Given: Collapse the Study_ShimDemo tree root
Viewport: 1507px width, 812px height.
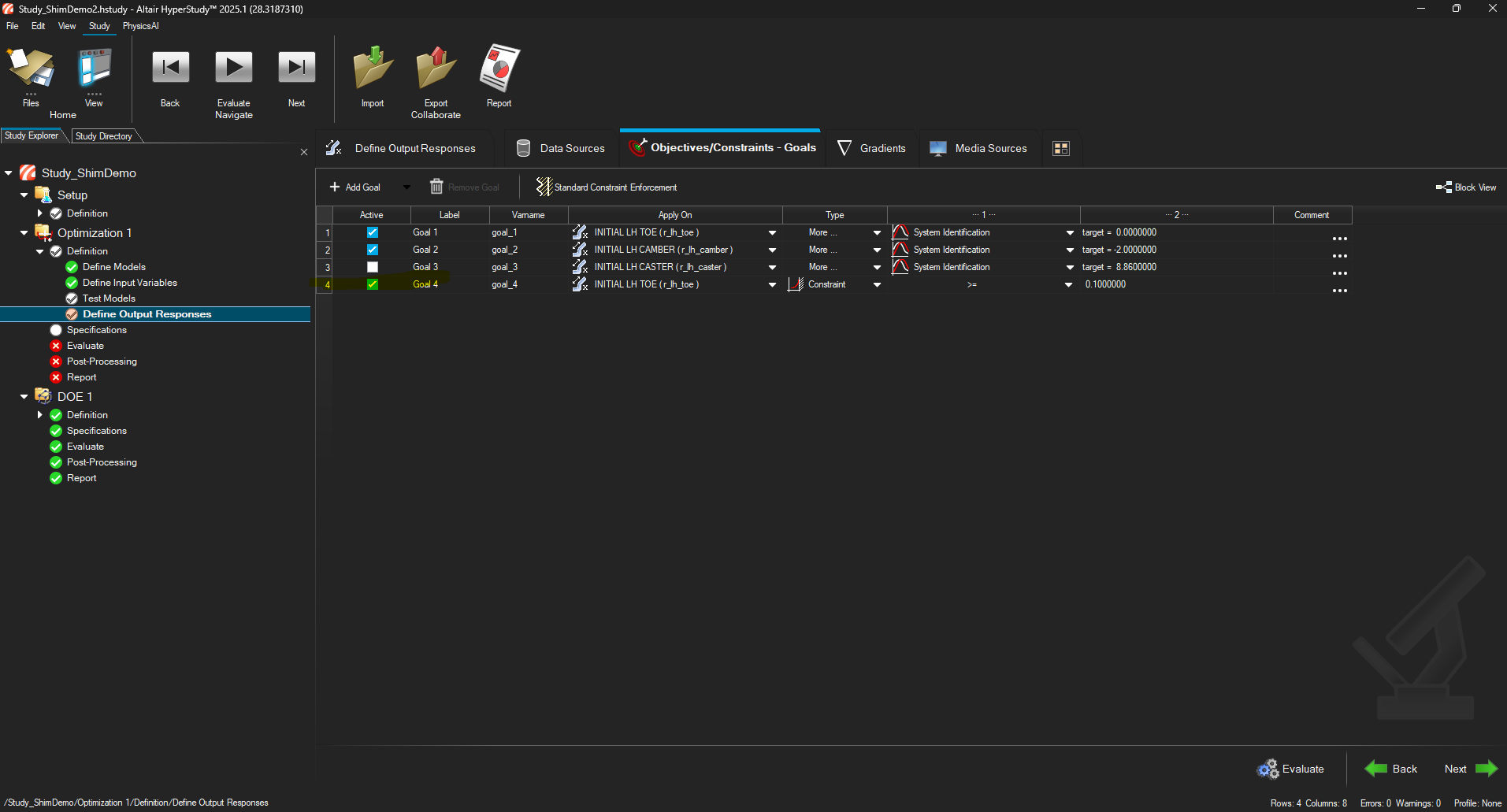Looking at the screenshot, I should (x=9, y=172).
